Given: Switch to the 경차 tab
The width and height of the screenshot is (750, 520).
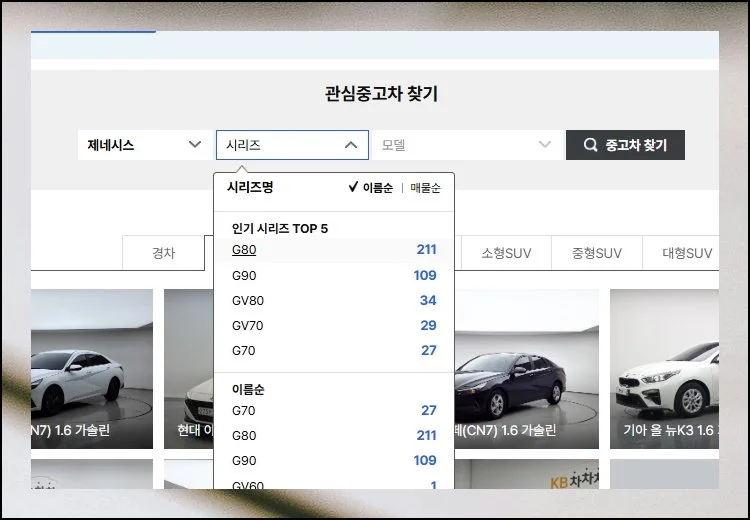Looking at the screenshot, I should [163, 253].
